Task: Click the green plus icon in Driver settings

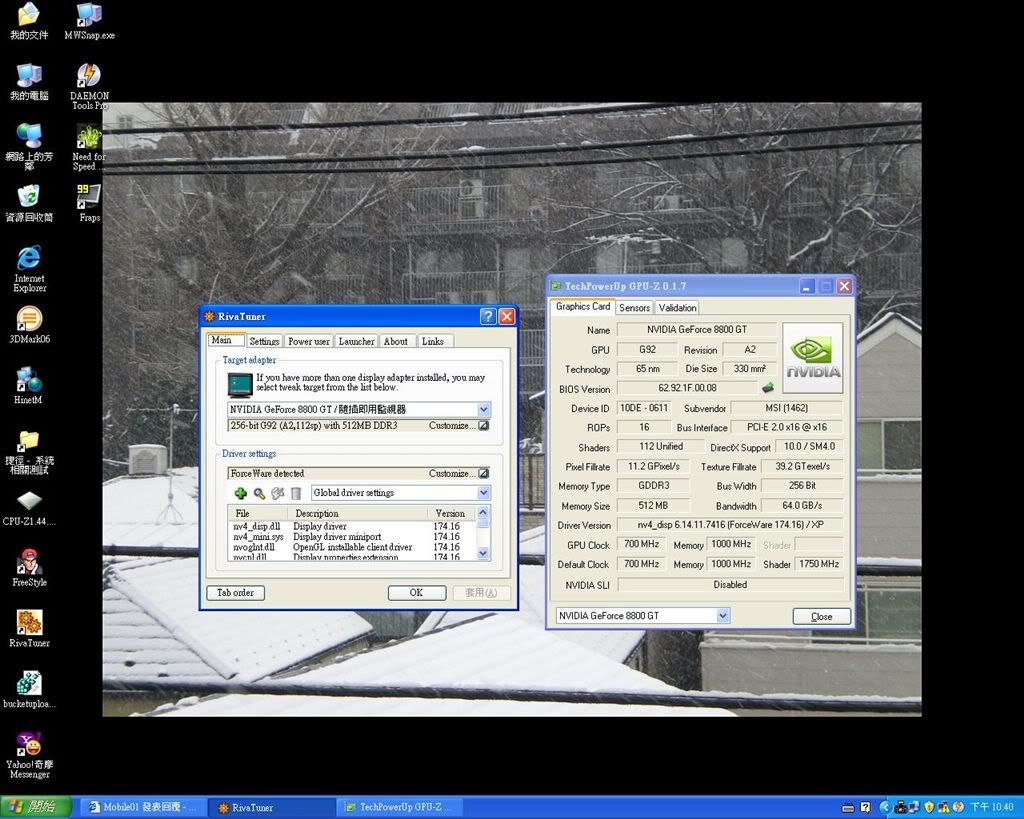Action: [x=240, y=493]
